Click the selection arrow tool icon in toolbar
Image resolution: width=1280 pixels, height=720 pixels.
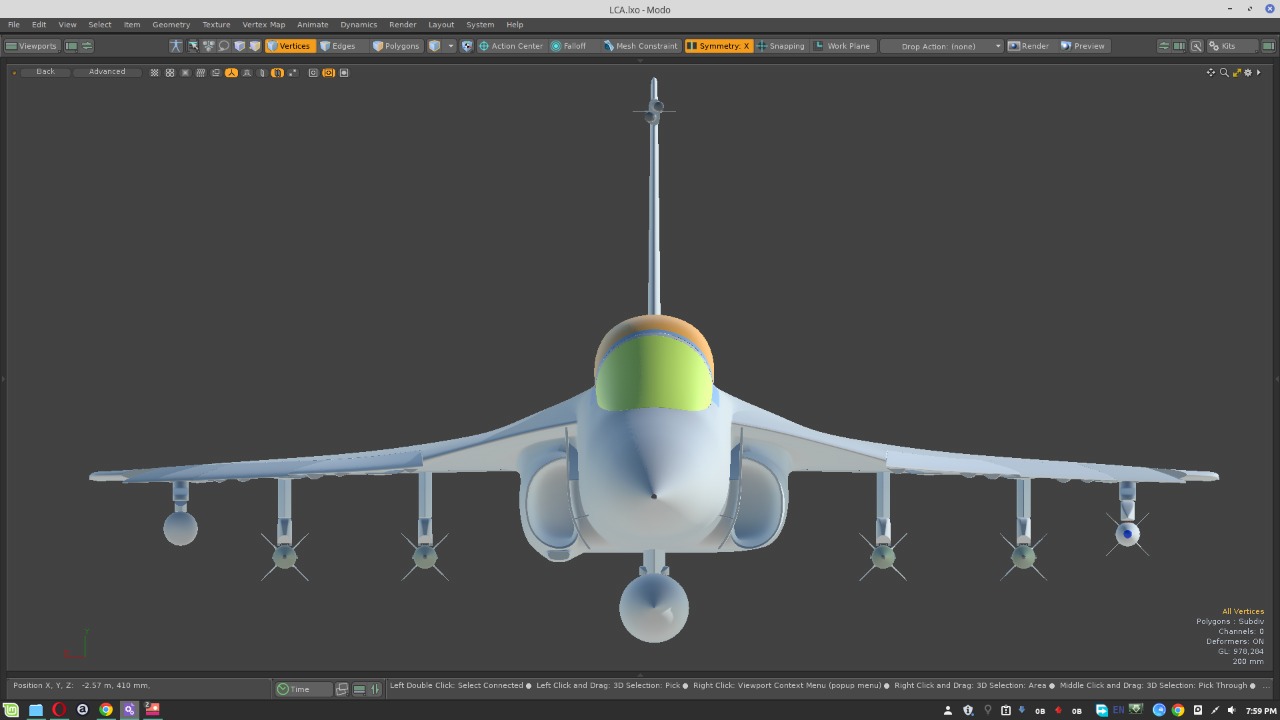193,46
